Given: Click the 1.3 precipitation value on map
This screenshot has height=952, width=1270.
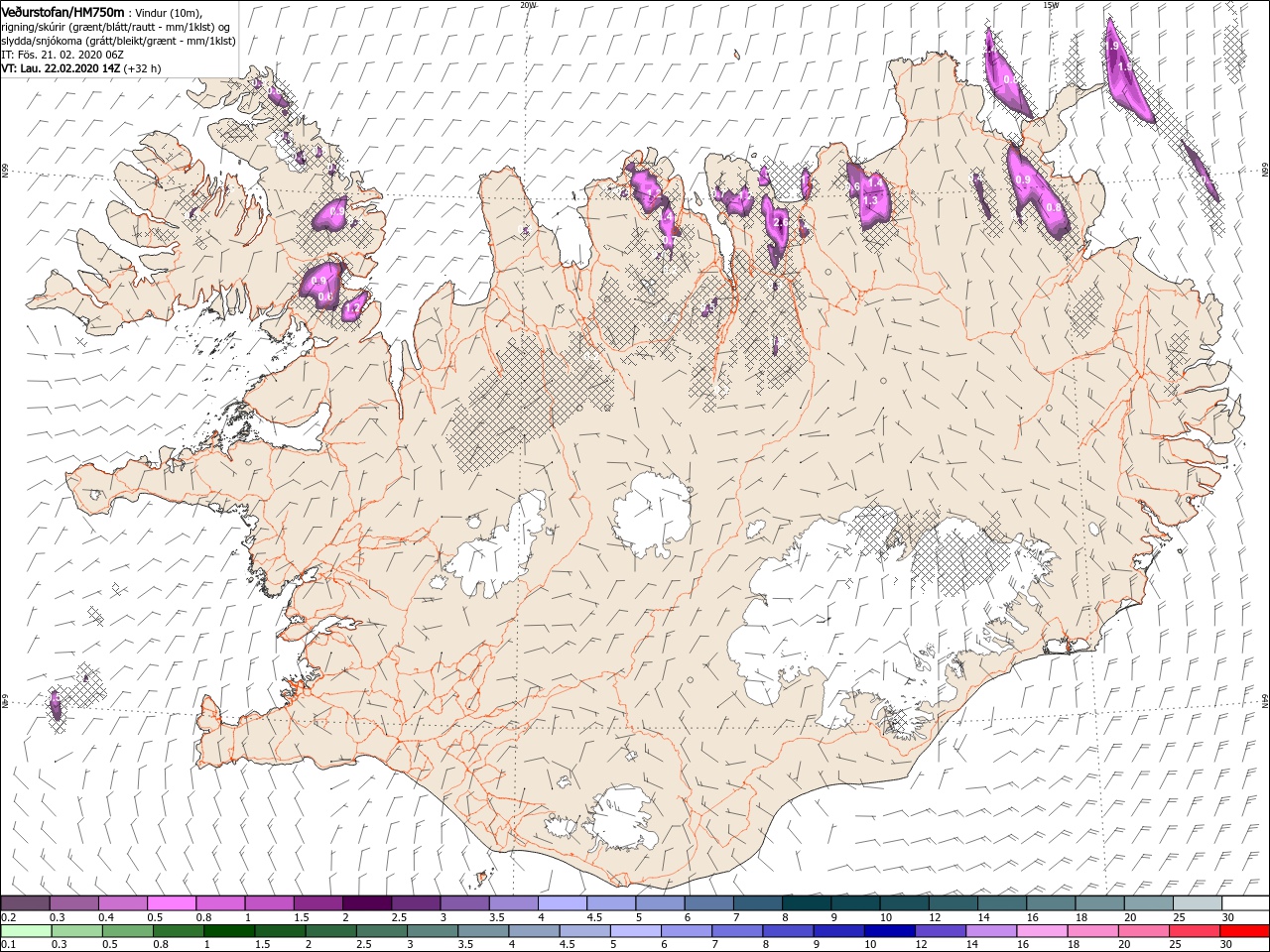Looking at the screenshot, I should pos(871,201).
